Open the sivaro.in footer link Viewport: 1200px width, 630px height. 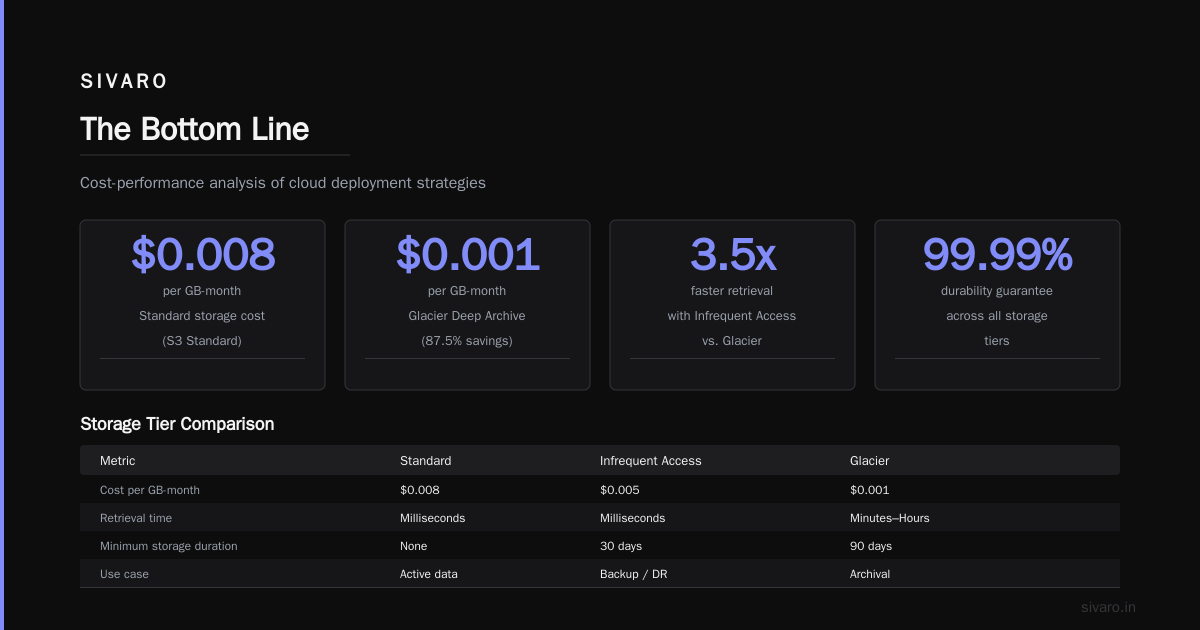click(1109, 607)
